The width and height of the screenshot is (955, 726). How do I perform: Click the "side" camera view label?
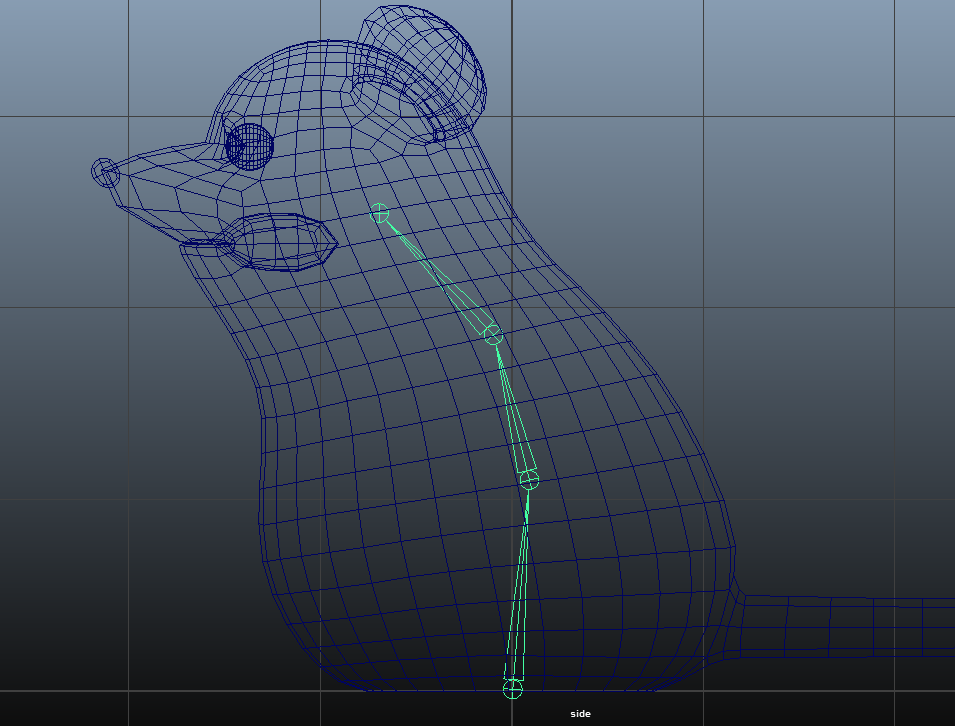(580, 714)
